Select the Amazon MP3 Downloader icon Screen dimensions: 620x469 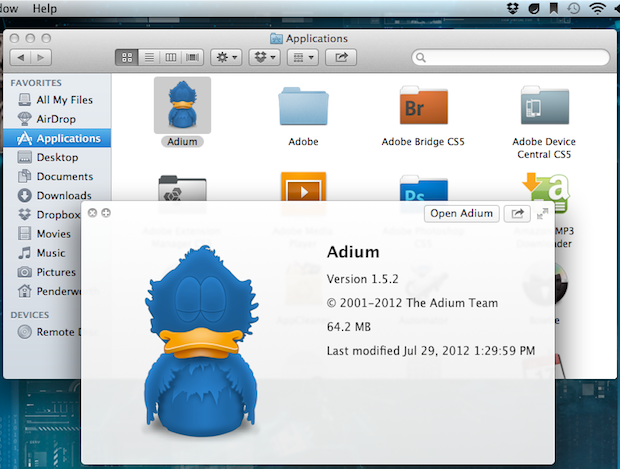pyautogui.click(x=546, y=193)
